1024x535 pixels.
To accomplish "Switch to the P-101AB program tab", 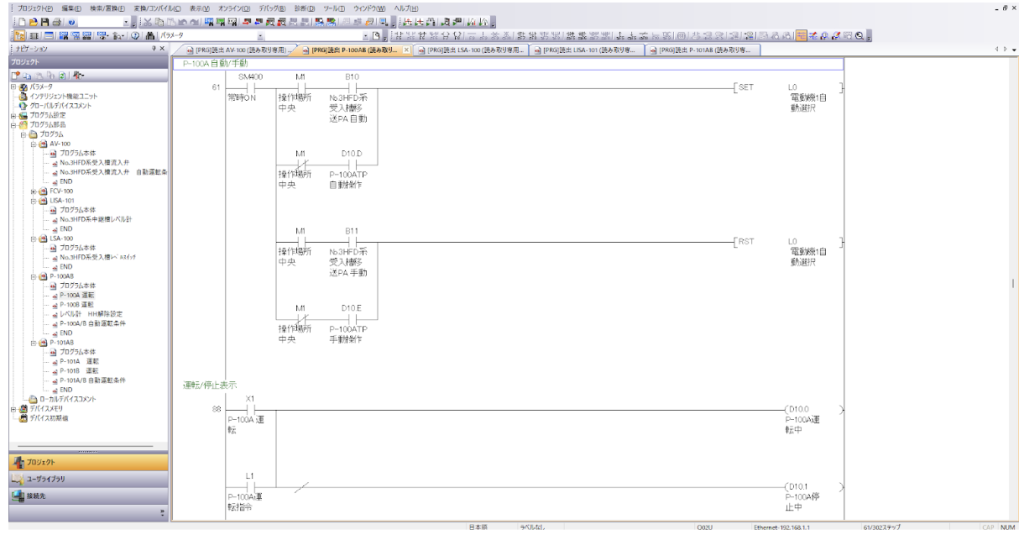I will point(703,50).
